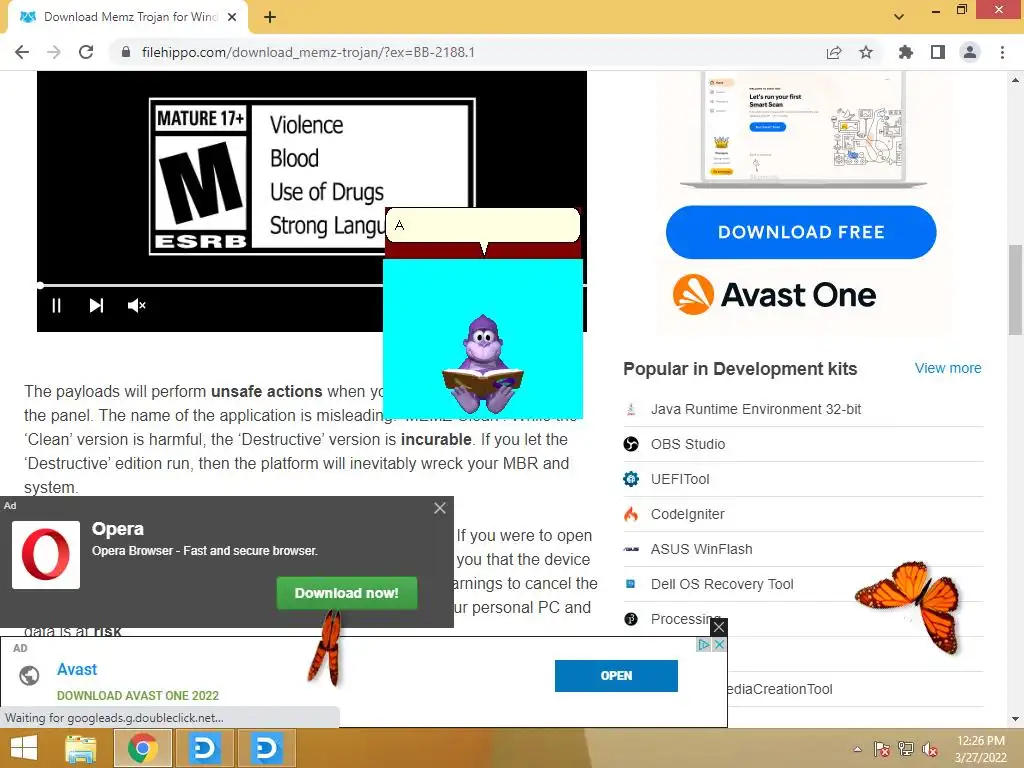Close the Opera ad popup
This screenshot has width=1024, height=768.
tap(440, 507)
